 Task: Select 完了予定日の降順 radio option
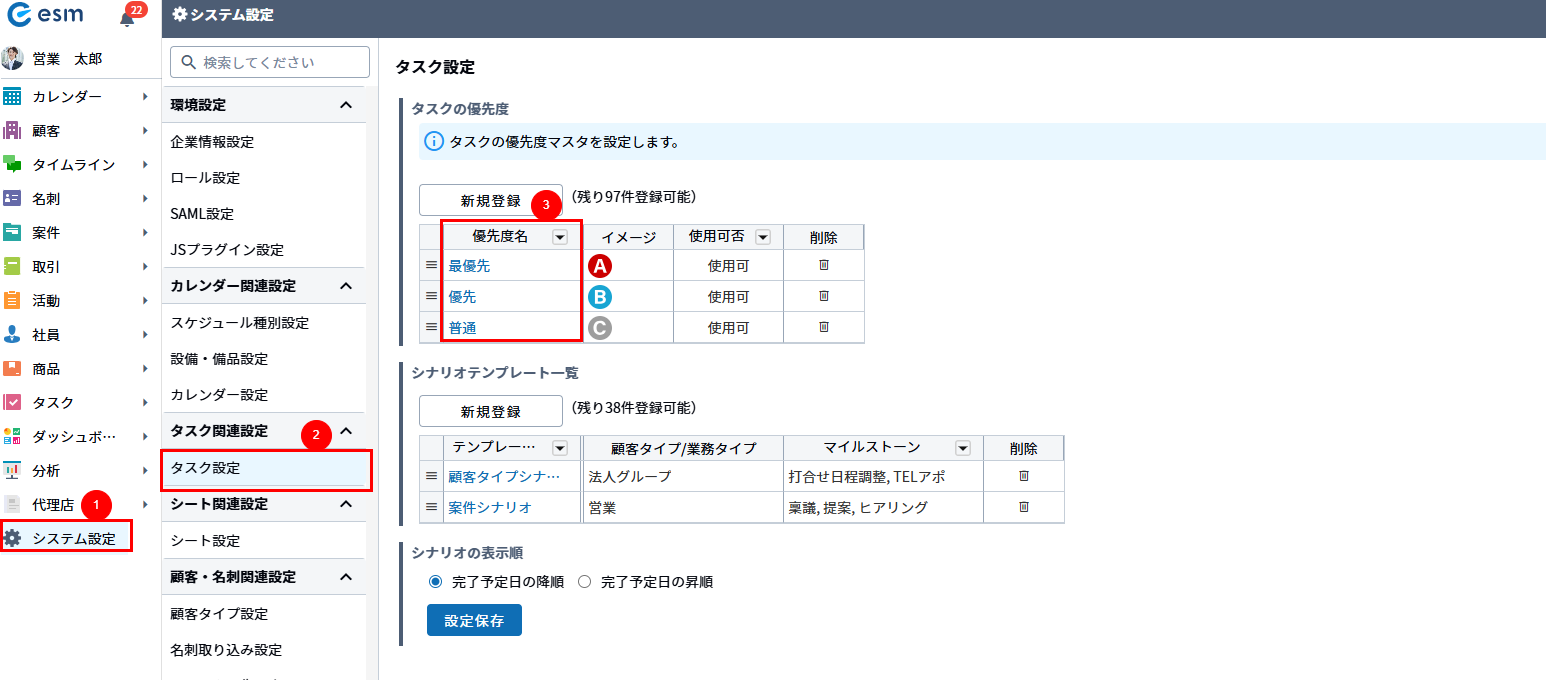pyautogui.click(x=435, y=581)
